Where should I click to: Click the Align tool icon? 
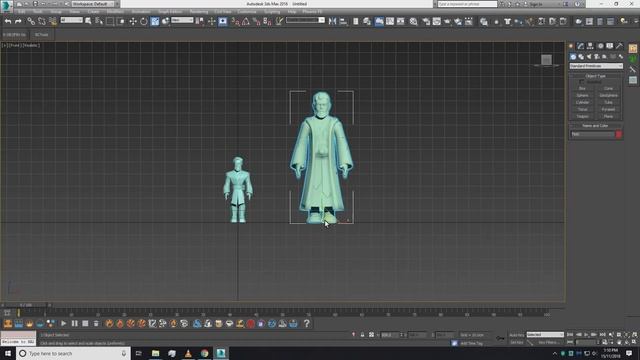343,21
